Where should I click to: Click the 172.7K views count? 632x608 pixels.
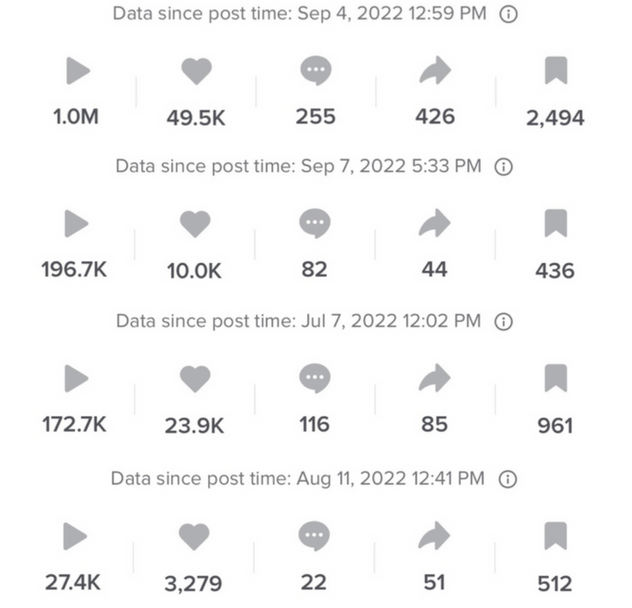coord(75,425)
